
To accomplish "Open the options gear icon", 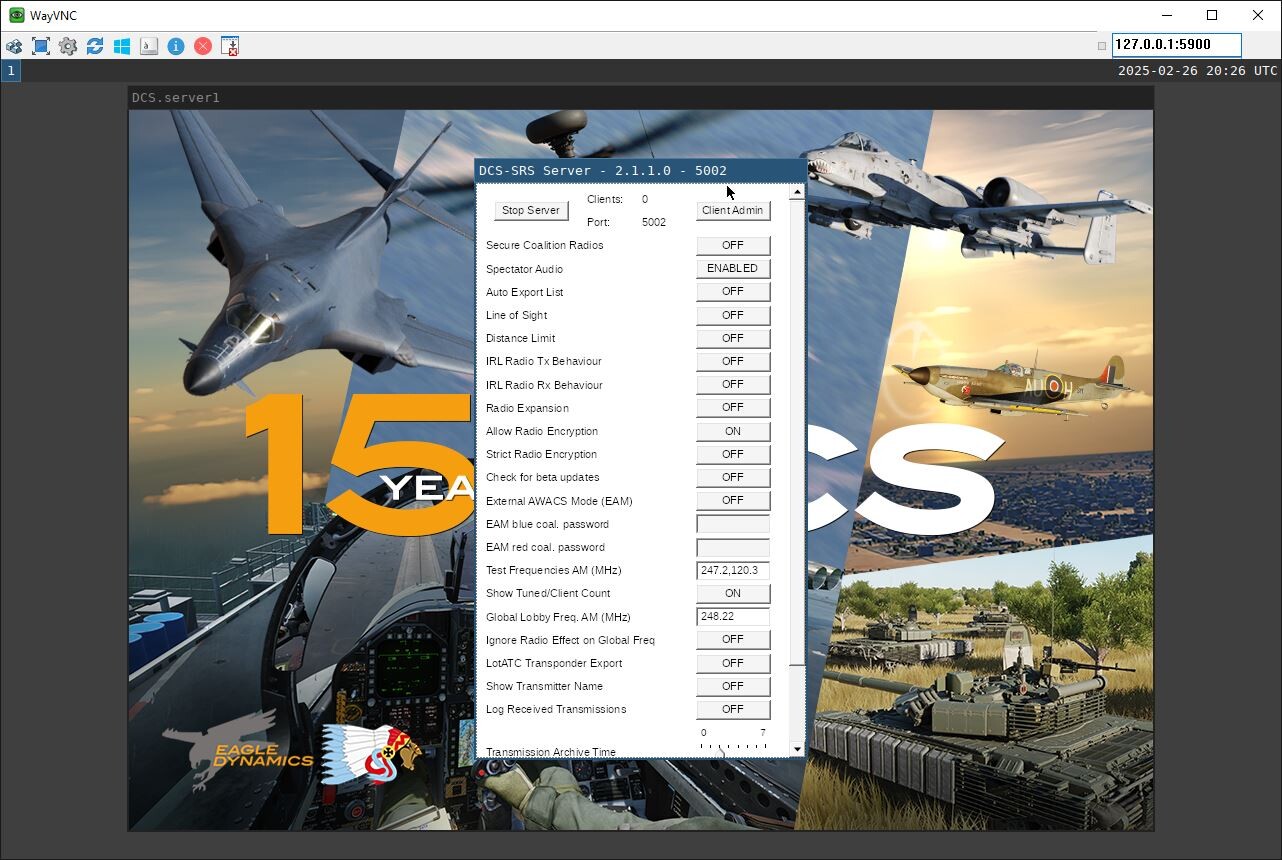I will 68,46.
